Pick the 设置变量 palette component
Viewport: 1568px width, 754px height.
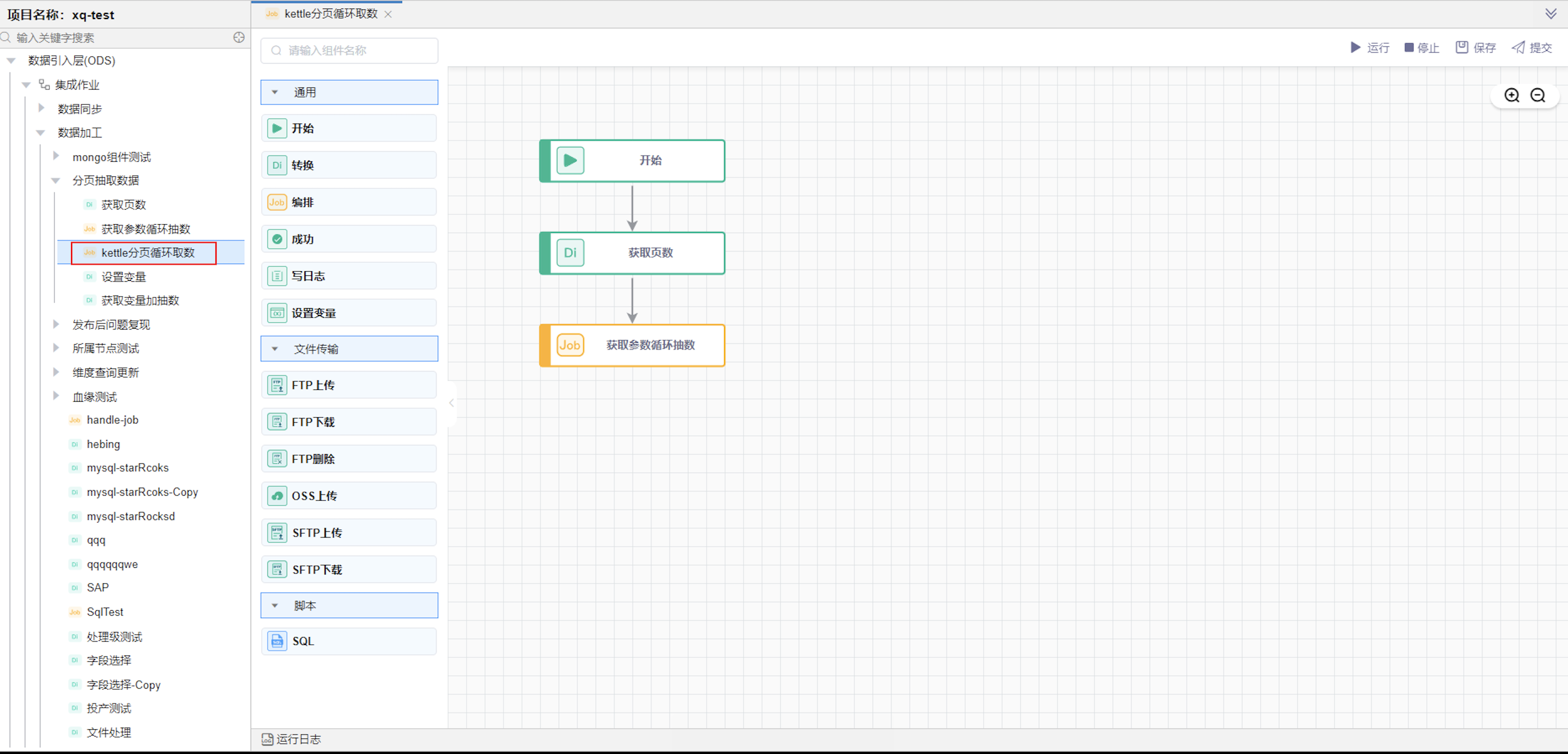pyautogui.click(x=349, y=313)
